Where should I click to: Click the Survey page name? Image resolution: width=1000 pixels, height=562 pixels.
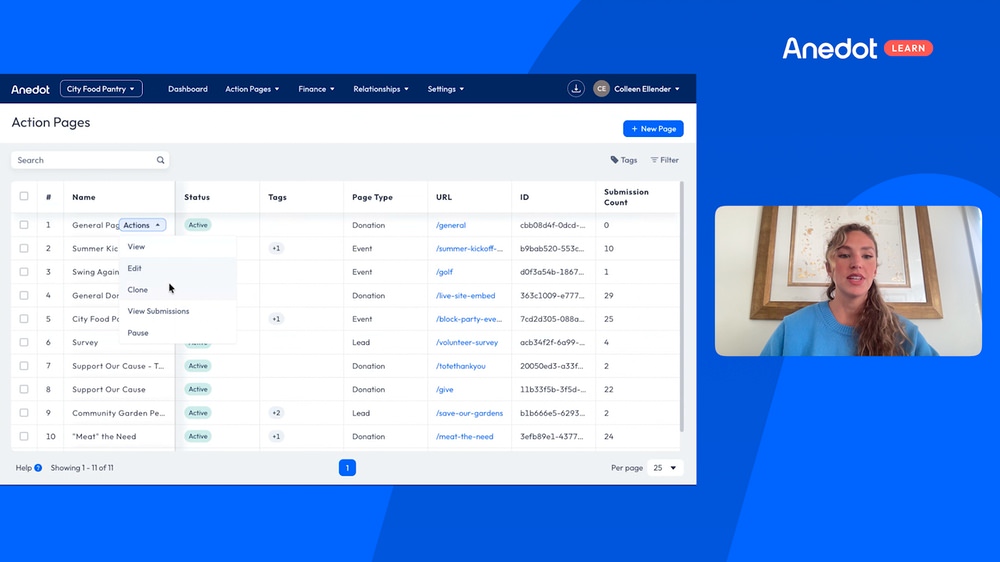[85, 342]
